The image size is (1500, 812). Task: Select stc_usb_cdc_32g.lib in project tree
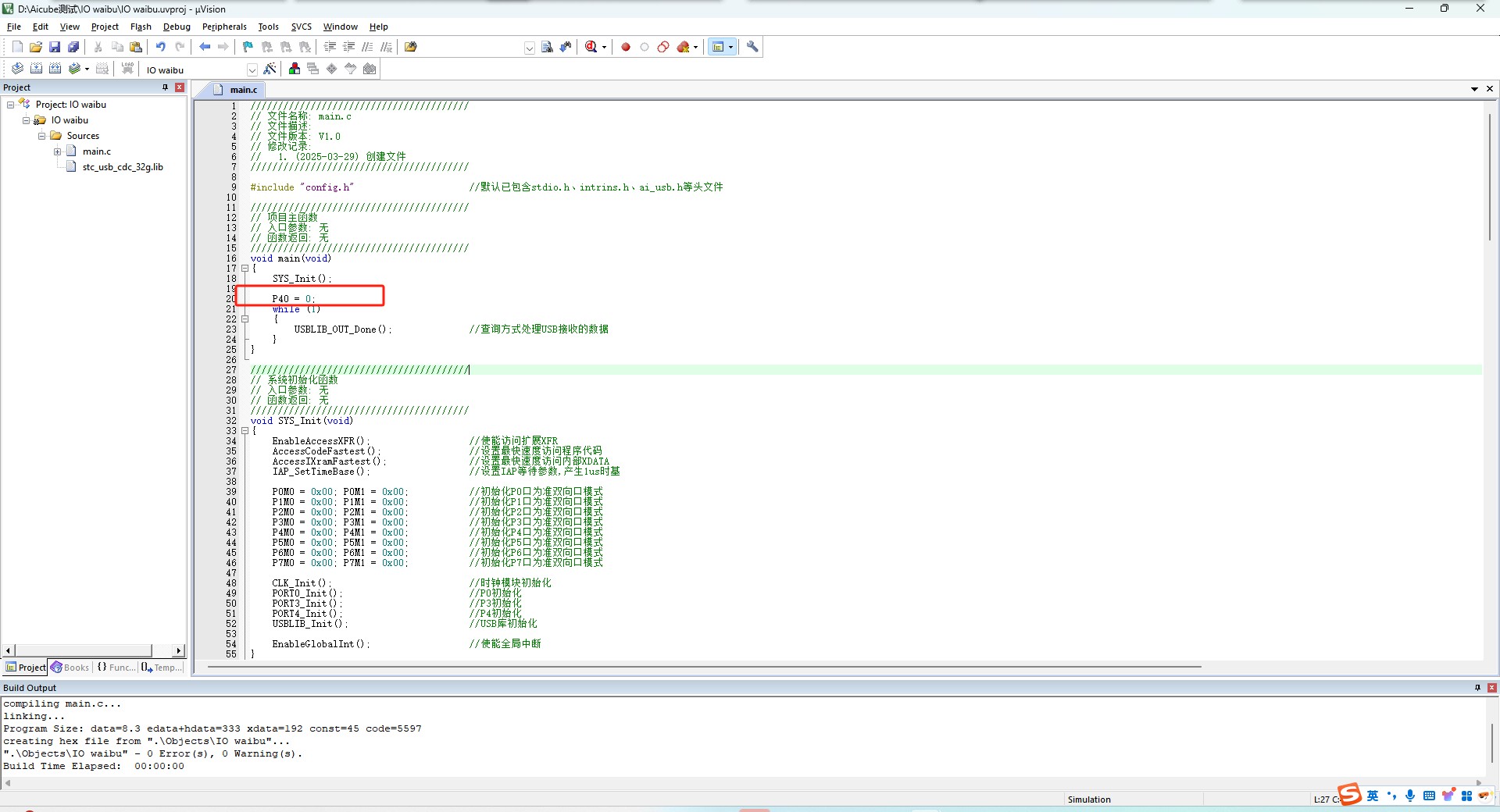[123, 167]
